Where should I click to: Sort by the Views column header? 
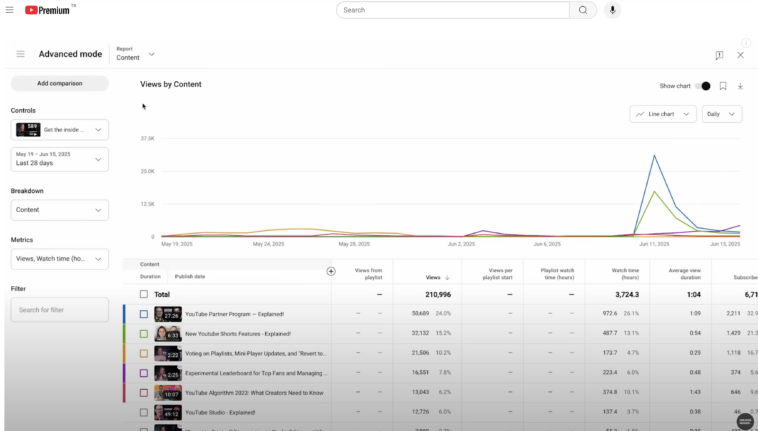[x=435, y=277]
